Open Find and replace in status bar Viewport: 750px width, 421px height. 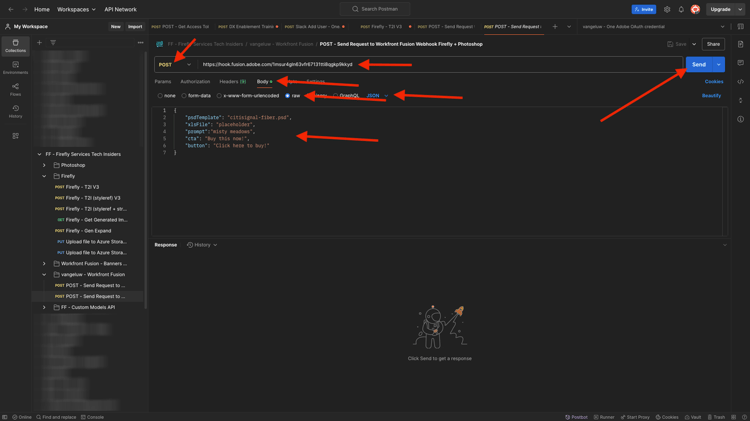56,417
